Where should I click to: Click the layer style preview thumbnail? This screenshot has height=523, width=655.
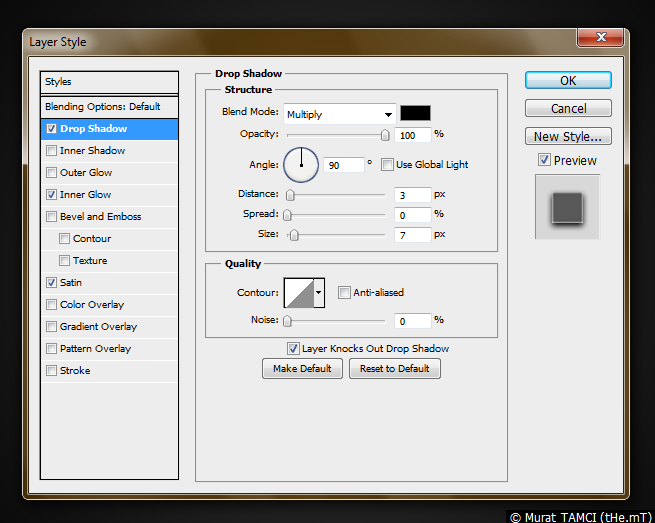(x=567, y=207)
